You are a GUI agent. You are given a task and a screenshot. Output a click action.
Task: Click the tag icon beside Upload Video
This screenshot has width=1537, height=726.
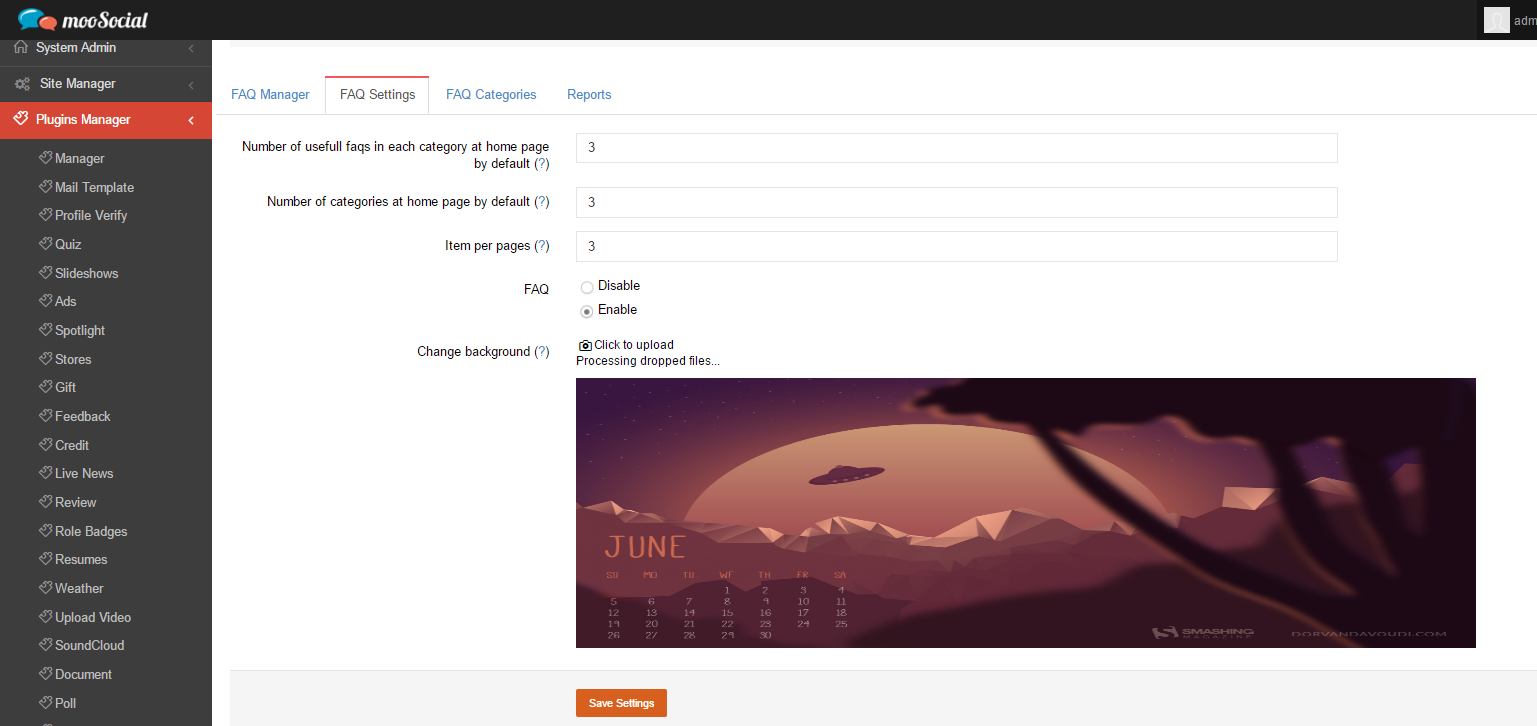click(45, 617)
